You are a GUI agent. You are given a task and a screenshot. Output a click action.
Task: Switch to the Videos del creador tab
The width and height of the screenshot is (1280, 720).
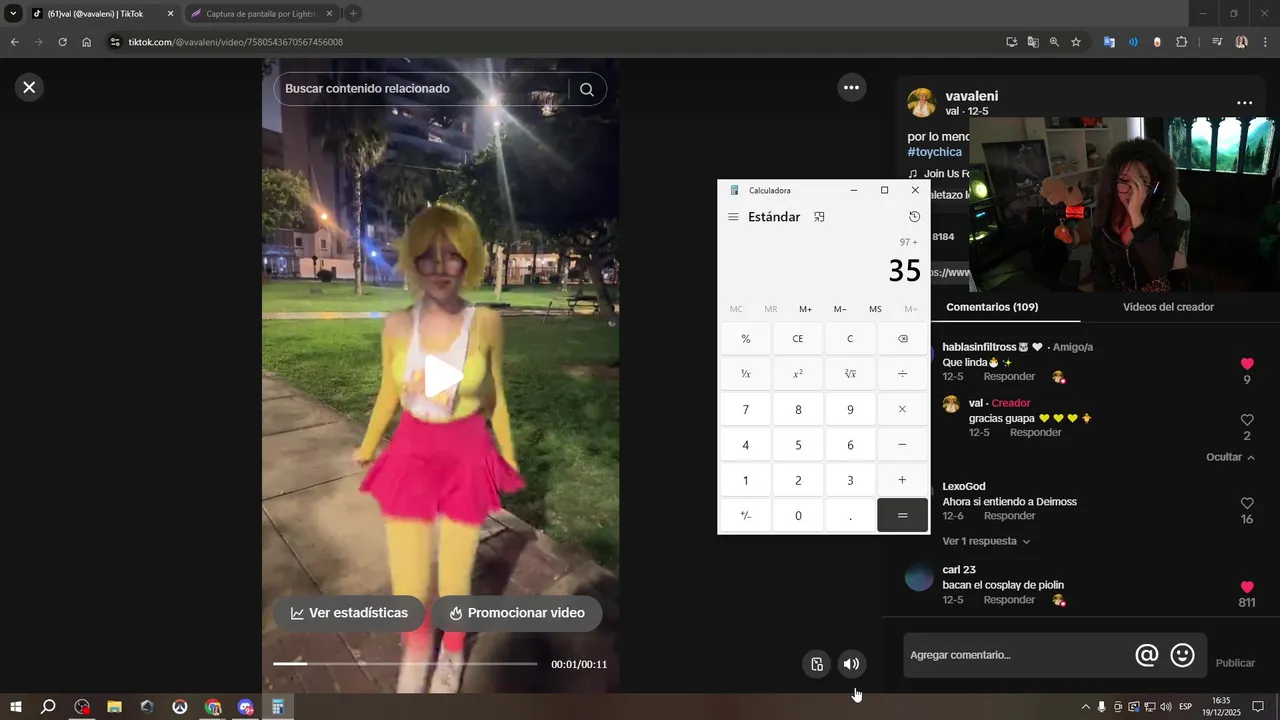(x=1168, y=307)
